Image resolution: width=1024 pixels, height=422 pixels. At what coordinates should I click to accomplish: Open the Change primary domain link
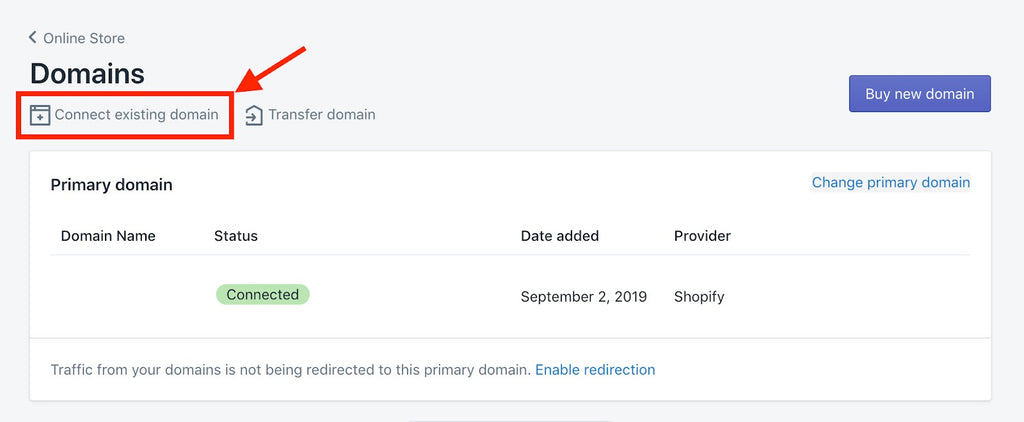tap(890, 182)
